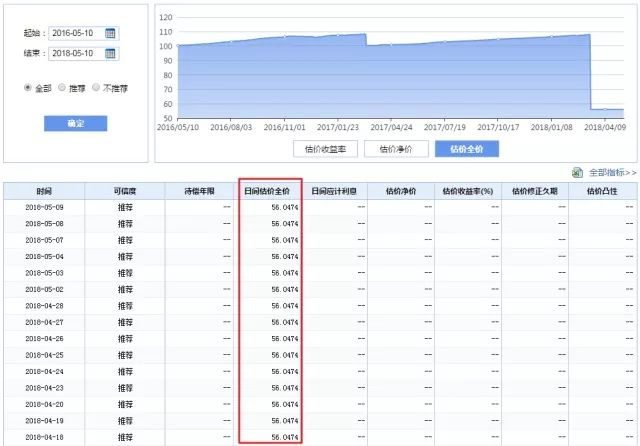Select the 2018-04-20 date cell
The width and height of the screenshot is (640, 446).
click(x=44, y=404)
